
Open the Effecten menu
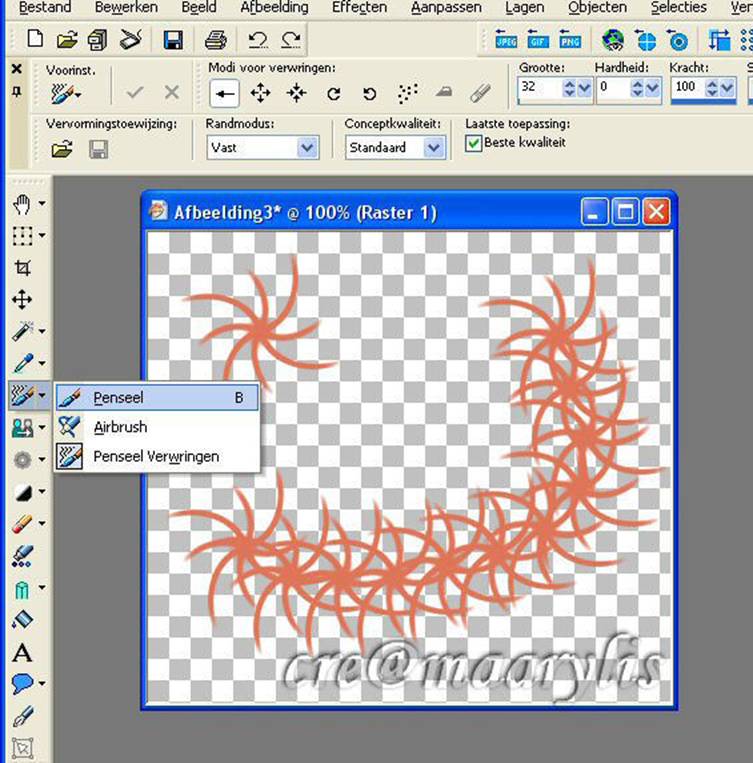pos(359,7)
